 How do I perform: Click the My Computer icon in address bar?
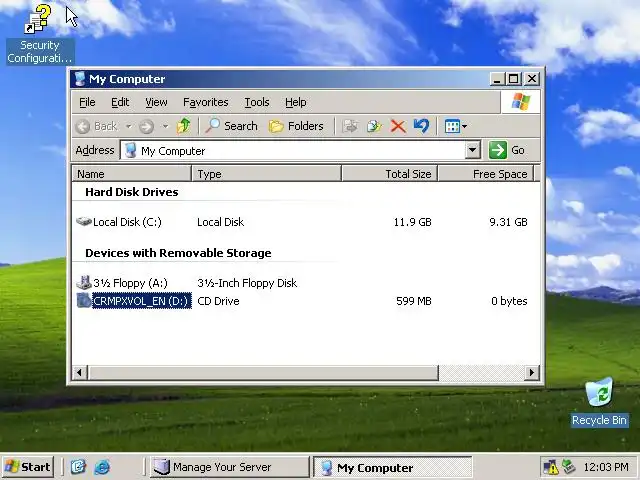[x=131, y=150]
